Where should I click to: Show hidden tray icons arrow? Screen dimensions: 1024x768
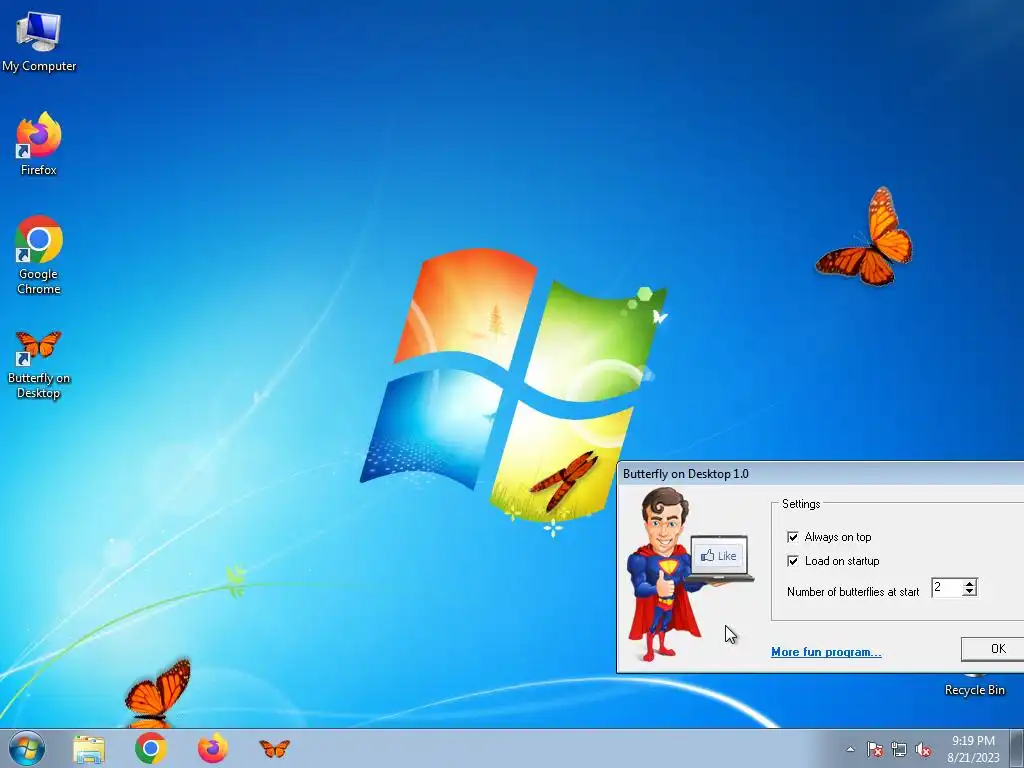(x=850, y=749)
